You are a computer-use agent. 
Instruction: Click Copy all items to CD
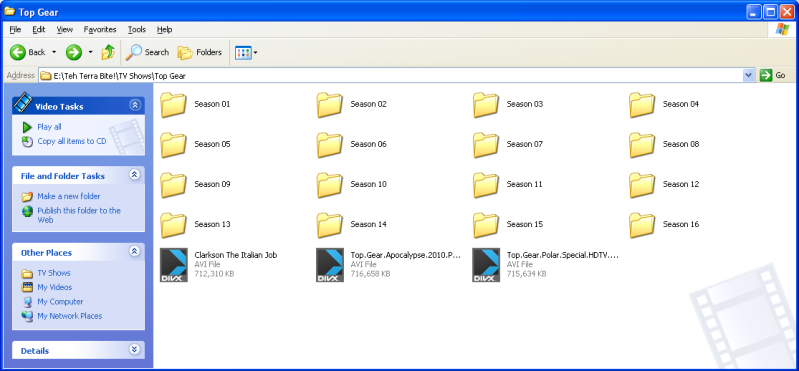click(72, 141)
